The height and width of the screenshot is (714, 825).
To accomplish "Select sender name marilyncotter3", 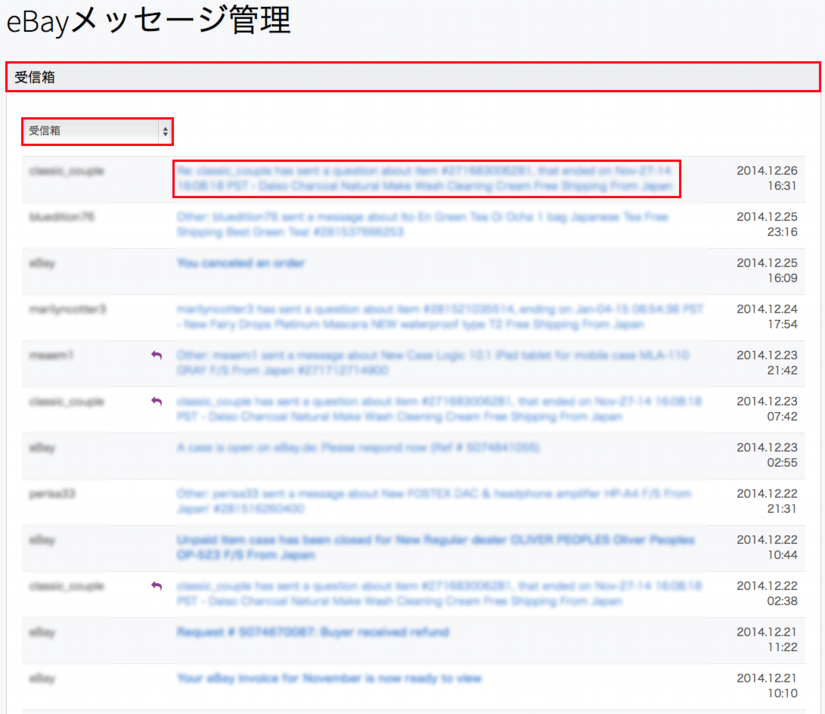I will click(x=67, y=309).
